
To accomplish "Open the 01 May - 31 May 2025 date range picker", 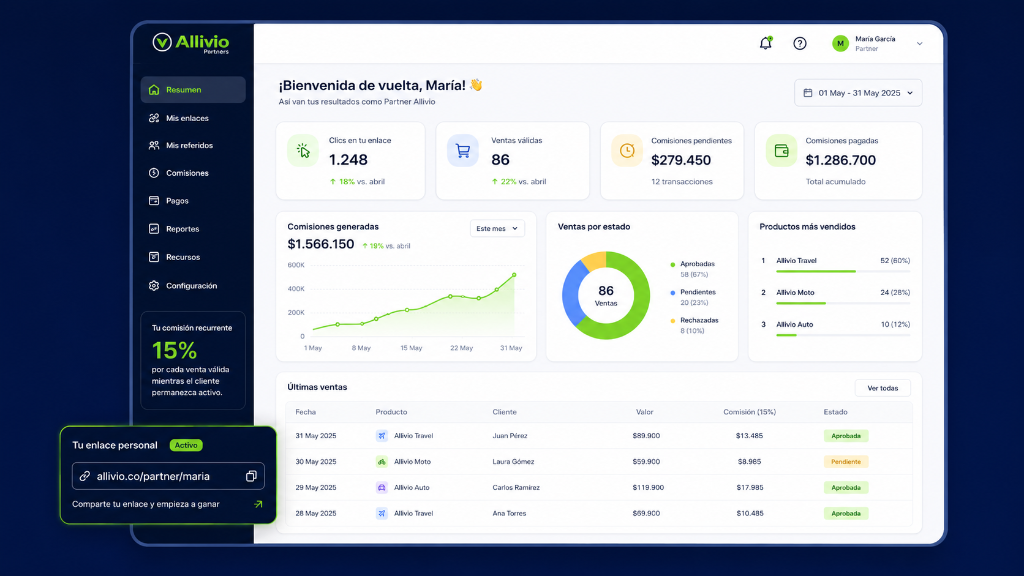I will pos(857,93).
